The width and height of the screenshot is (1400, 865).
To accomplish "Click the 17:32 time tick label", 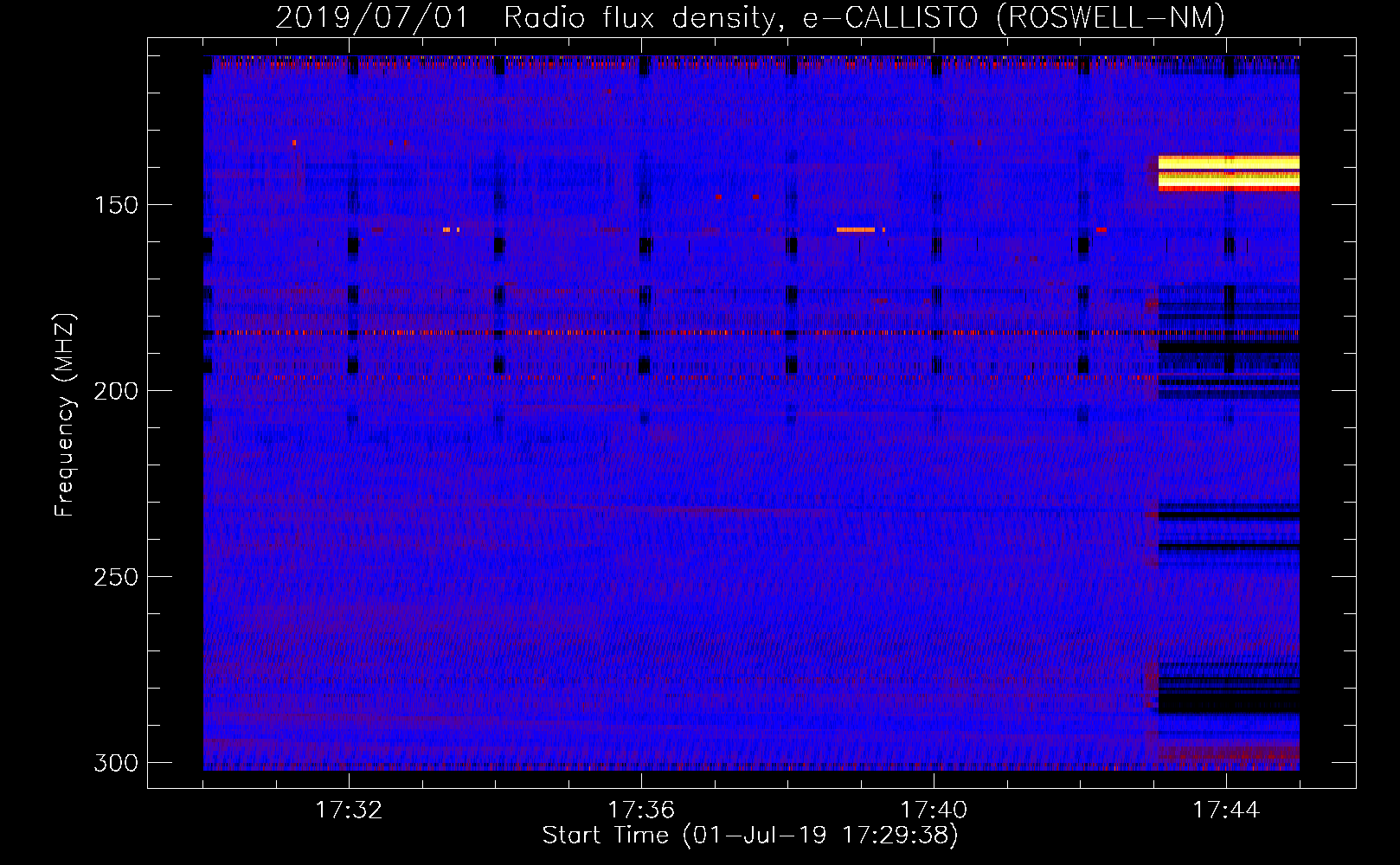I will click(x=349, y=810).
